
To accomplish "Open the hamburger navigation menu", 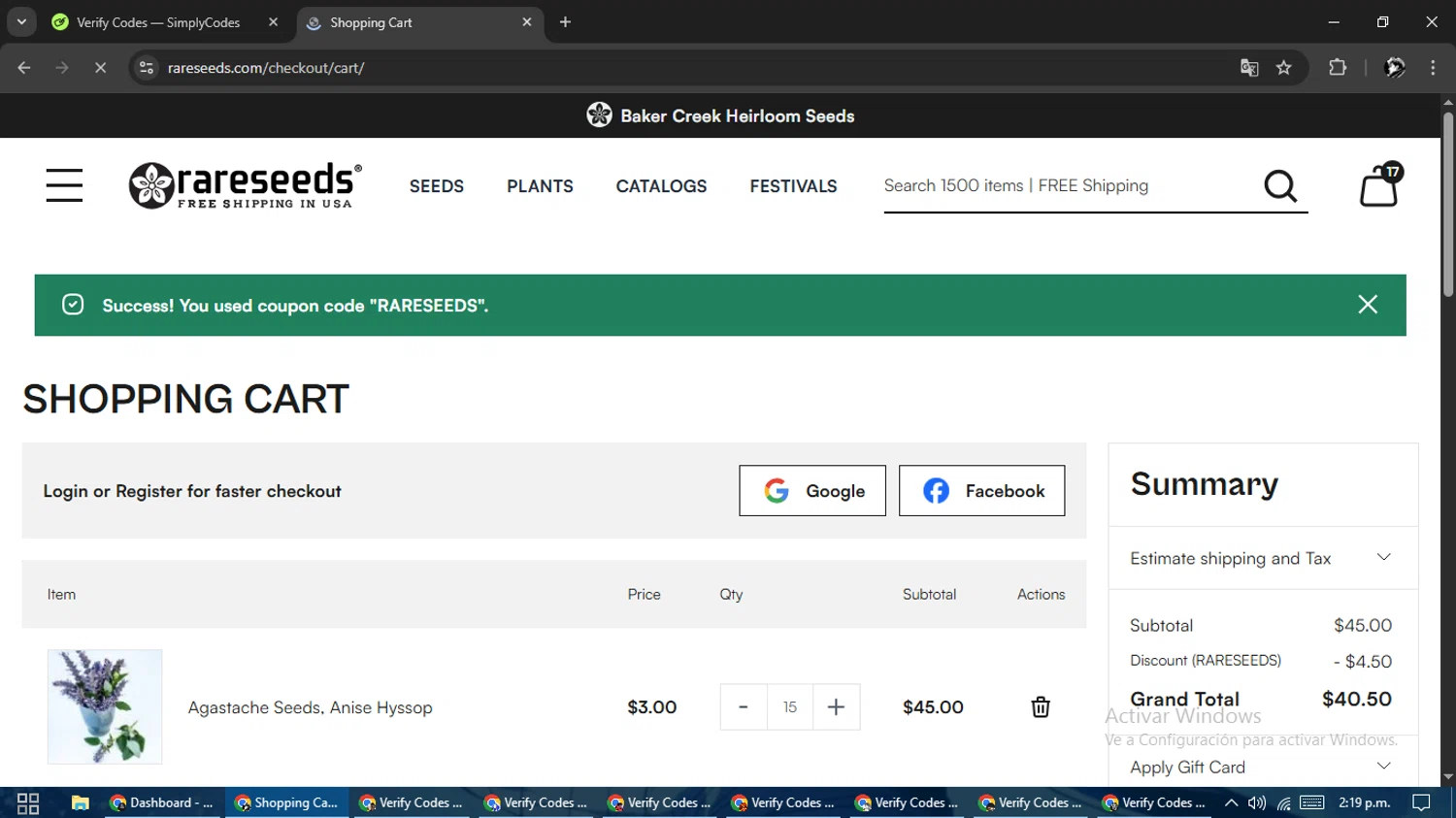I will coord(64,185).
